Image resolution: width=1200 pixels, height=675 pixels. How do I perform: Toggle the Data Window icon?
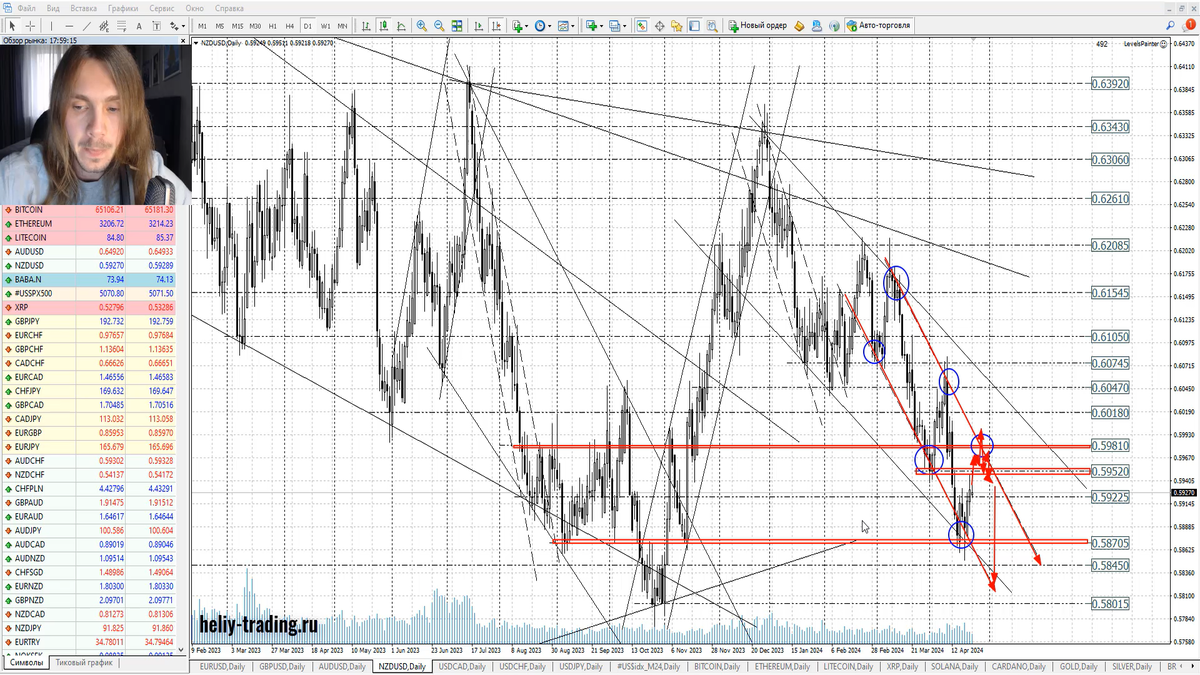click(x=660, y=25)
